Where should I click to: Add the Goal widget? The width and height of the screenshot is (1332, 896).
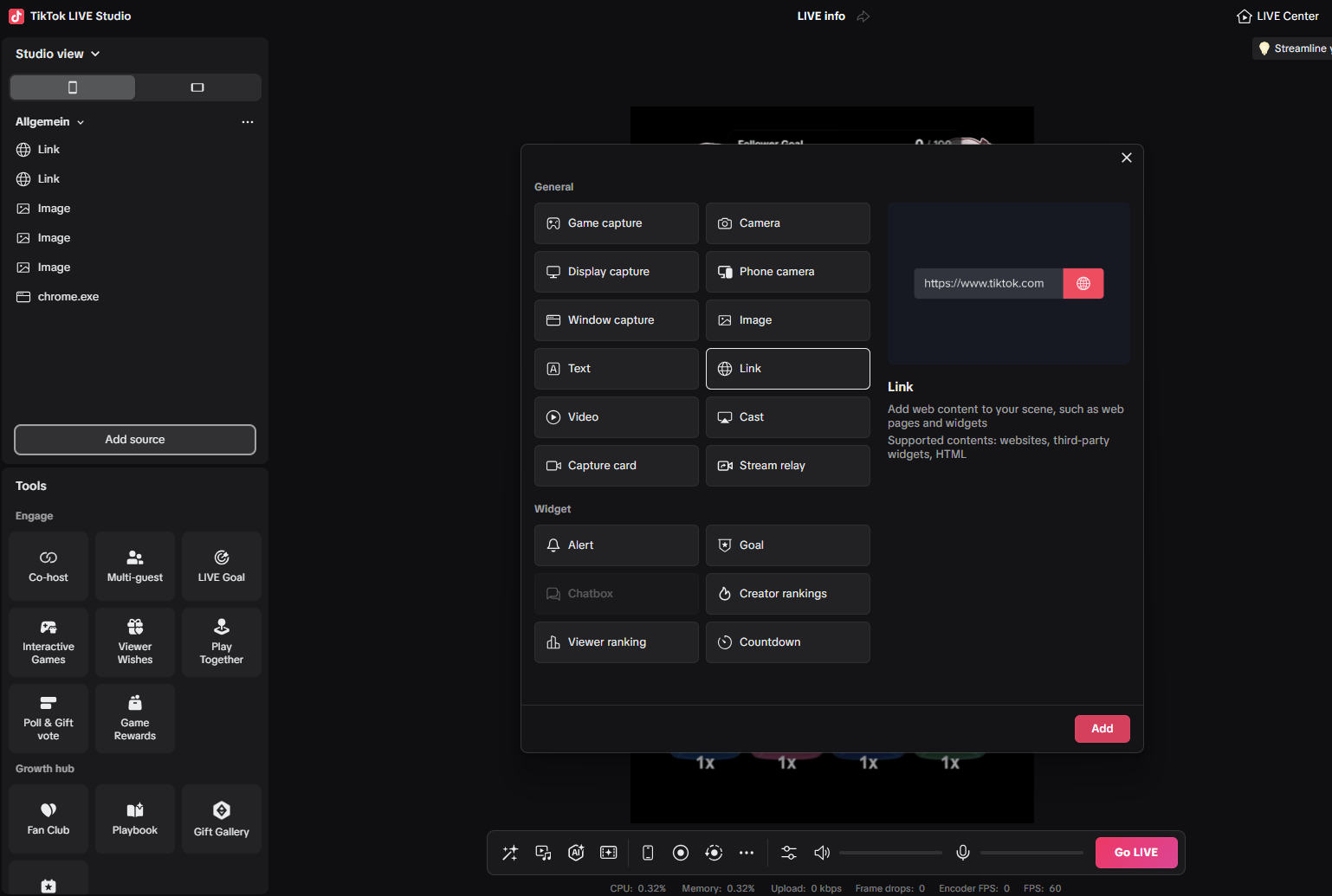click(788, 545)
